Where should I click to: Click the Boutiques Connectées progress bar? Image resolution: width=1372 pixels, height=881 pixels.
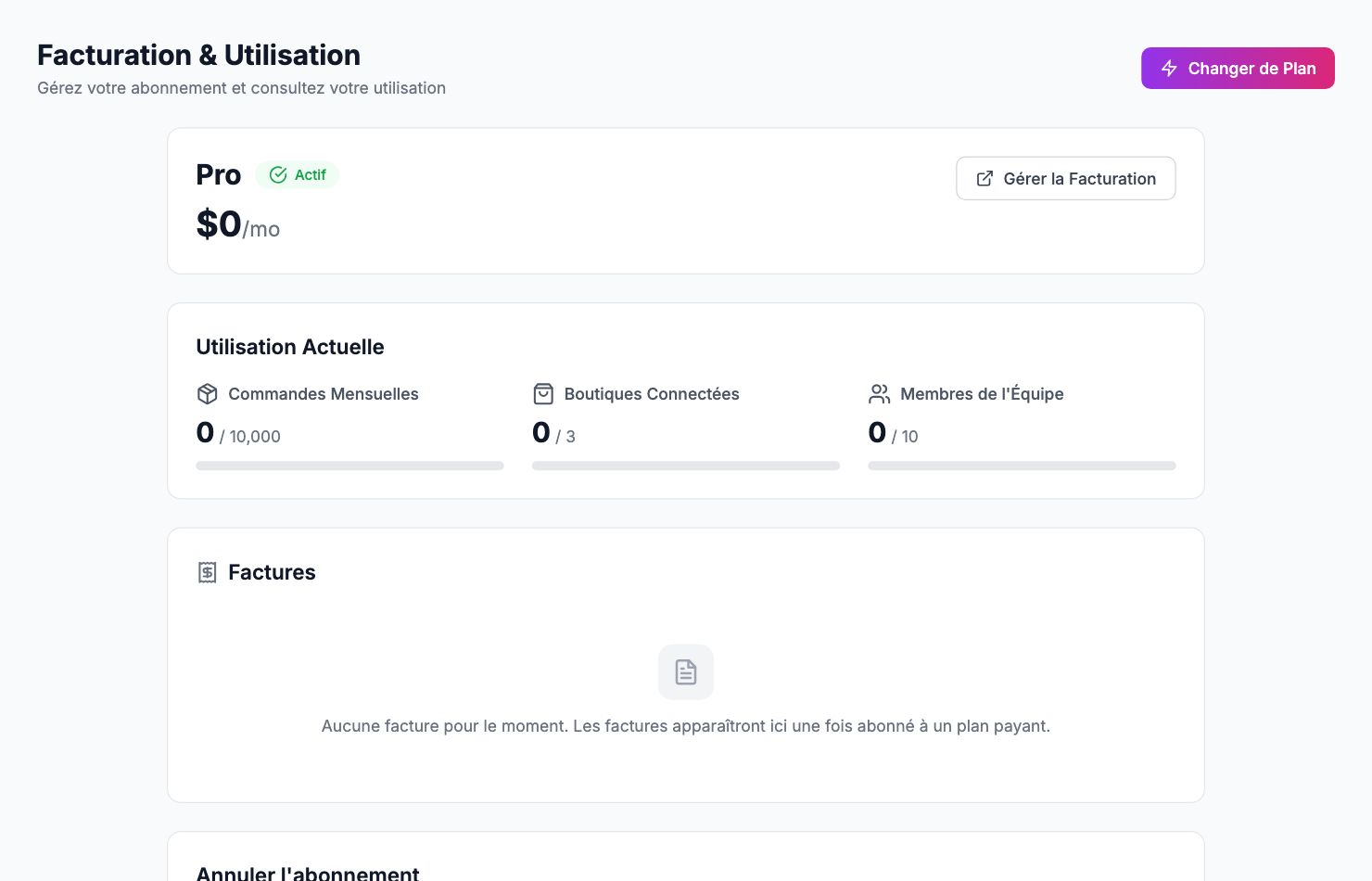(x=686, y=466)
